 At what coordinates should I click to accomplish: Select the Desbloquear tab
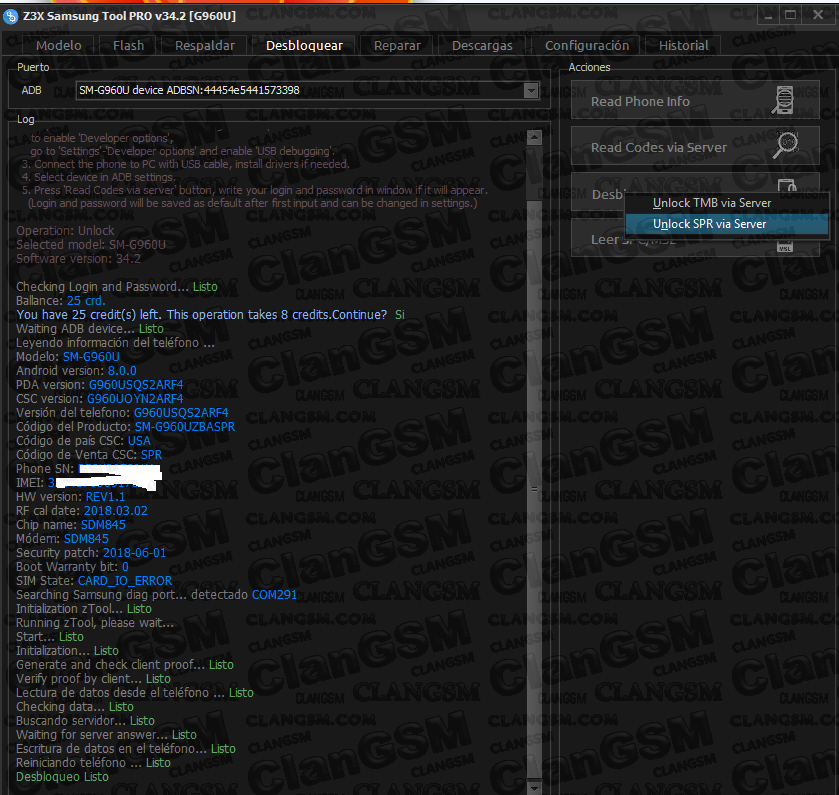point(304,45)
